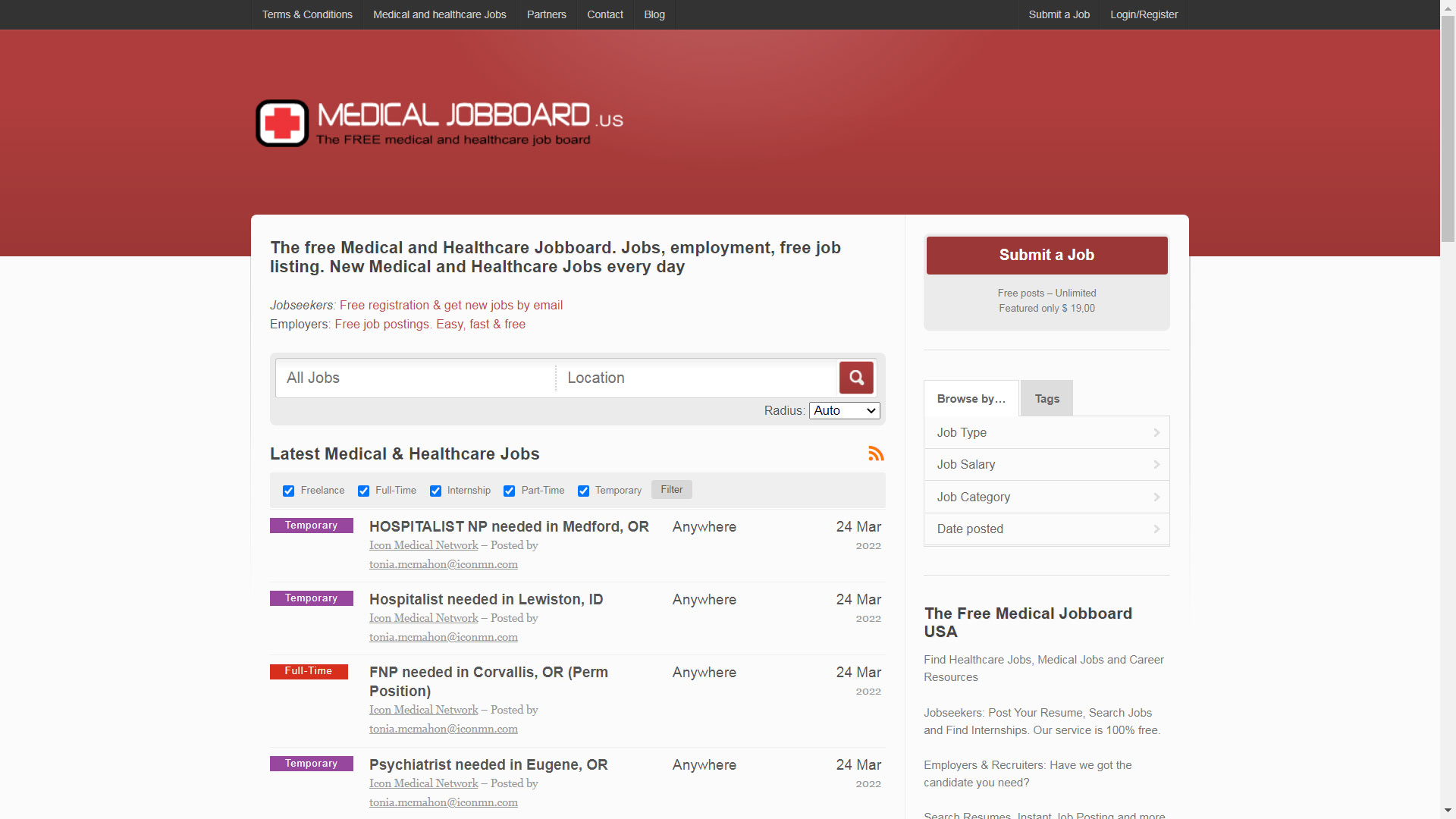Go to Terms & Conditions
1456x819 pixels.
pyautogui.click(x=306, y=14)
